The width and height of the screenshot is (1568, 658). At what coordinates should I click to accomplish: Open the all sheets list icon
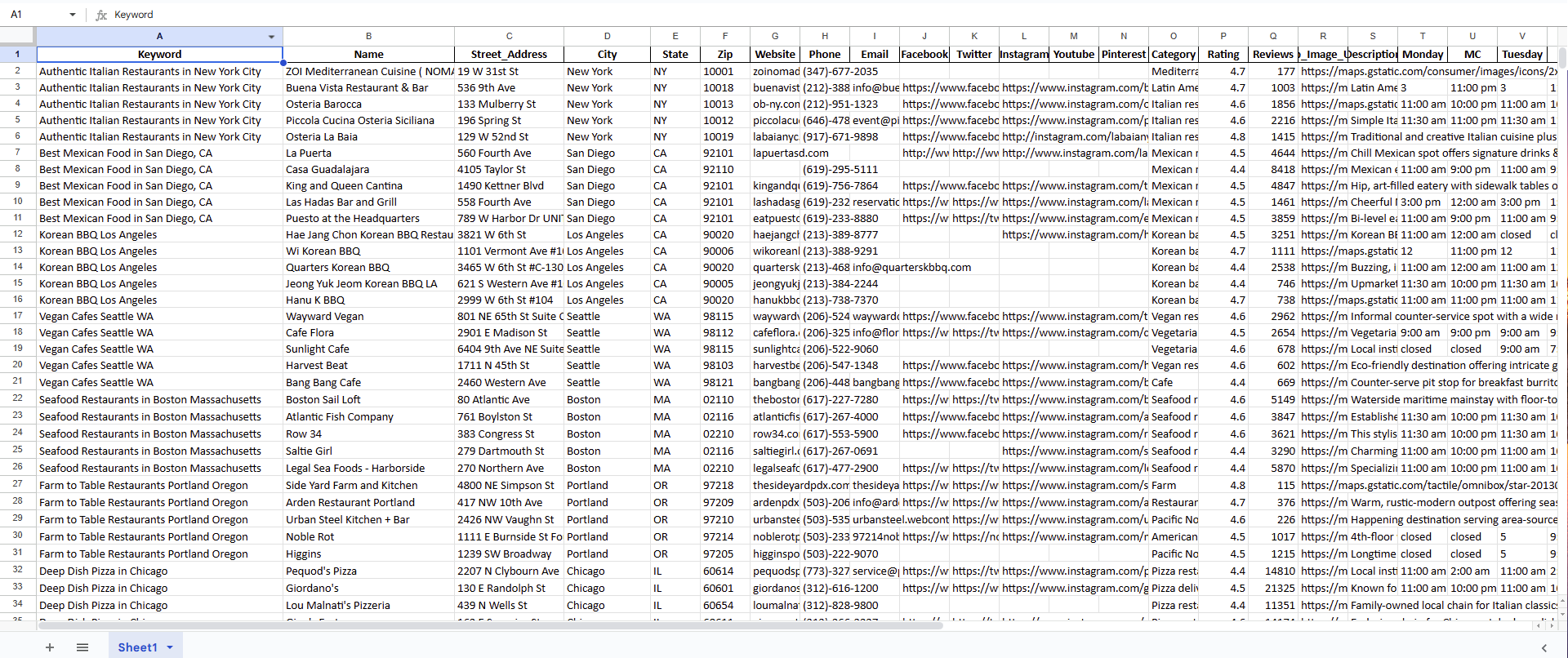82,647
